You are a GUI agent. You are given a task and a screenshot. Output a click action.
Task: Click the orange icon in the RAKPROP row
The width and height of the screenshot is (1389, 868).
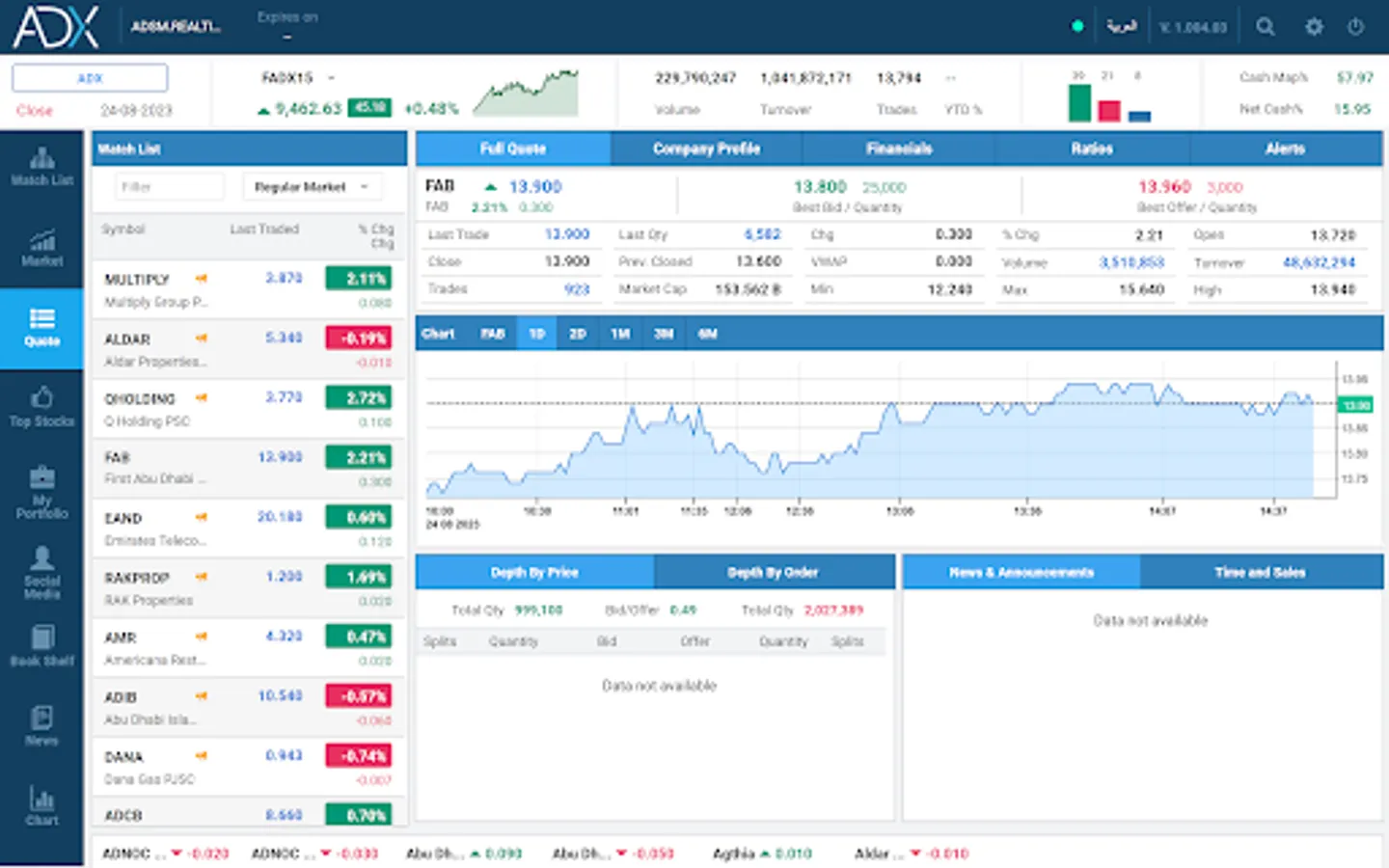[x=202, y=577]
